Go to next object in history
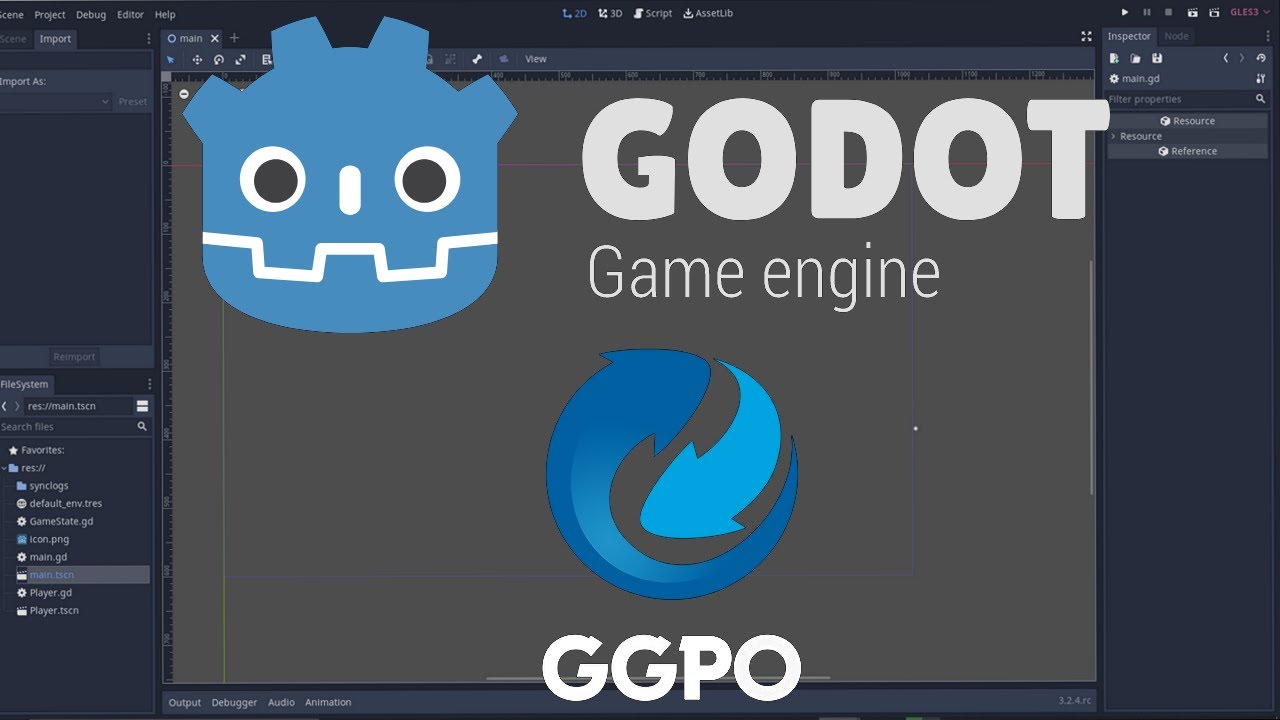 1242,58
